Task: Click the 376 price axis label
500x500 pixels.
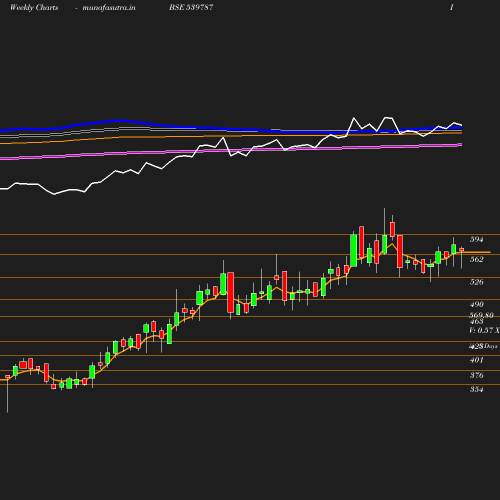Action: click(x=476, y=375)
